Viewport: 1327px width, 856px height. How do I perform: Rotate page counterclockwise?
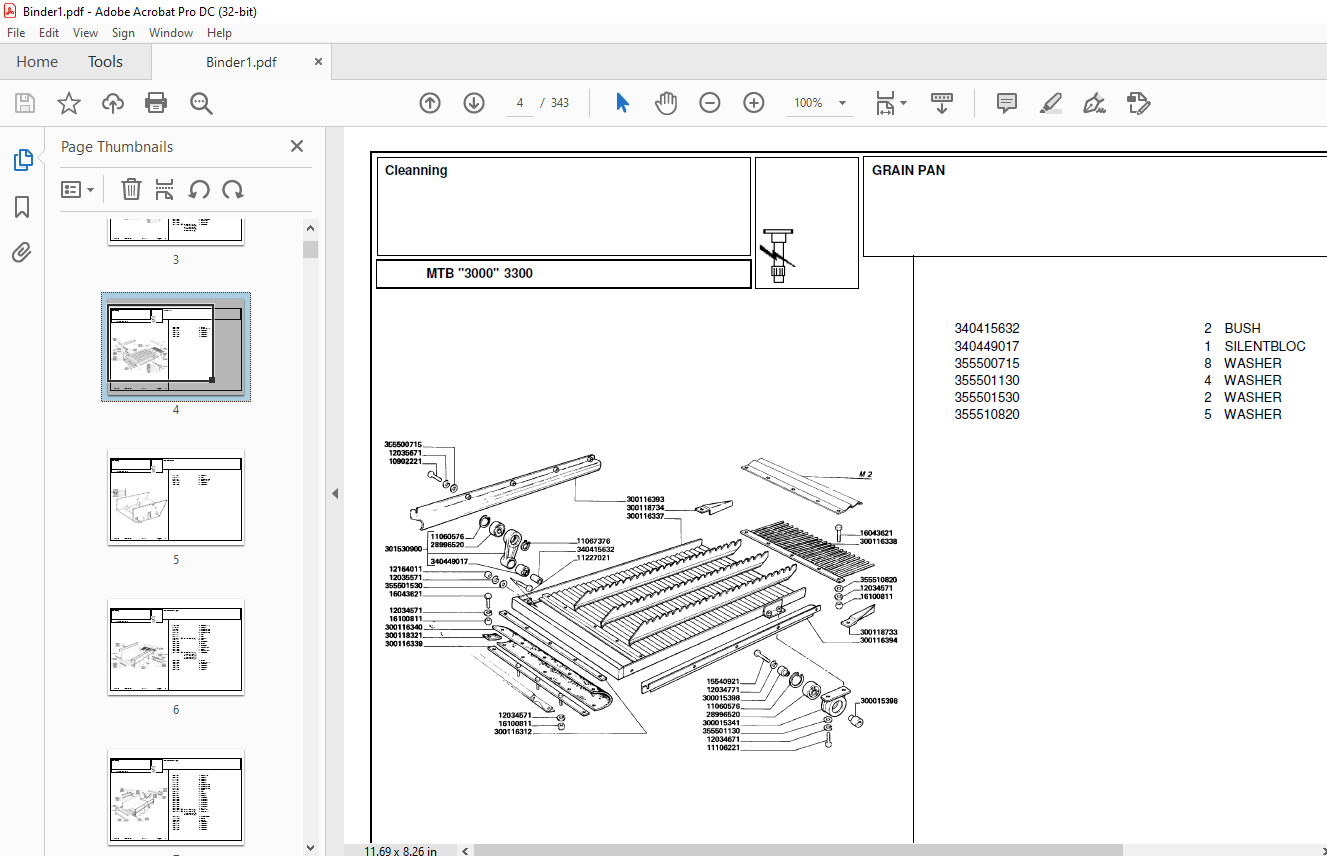pyautogui.click(x=199, y=189)
